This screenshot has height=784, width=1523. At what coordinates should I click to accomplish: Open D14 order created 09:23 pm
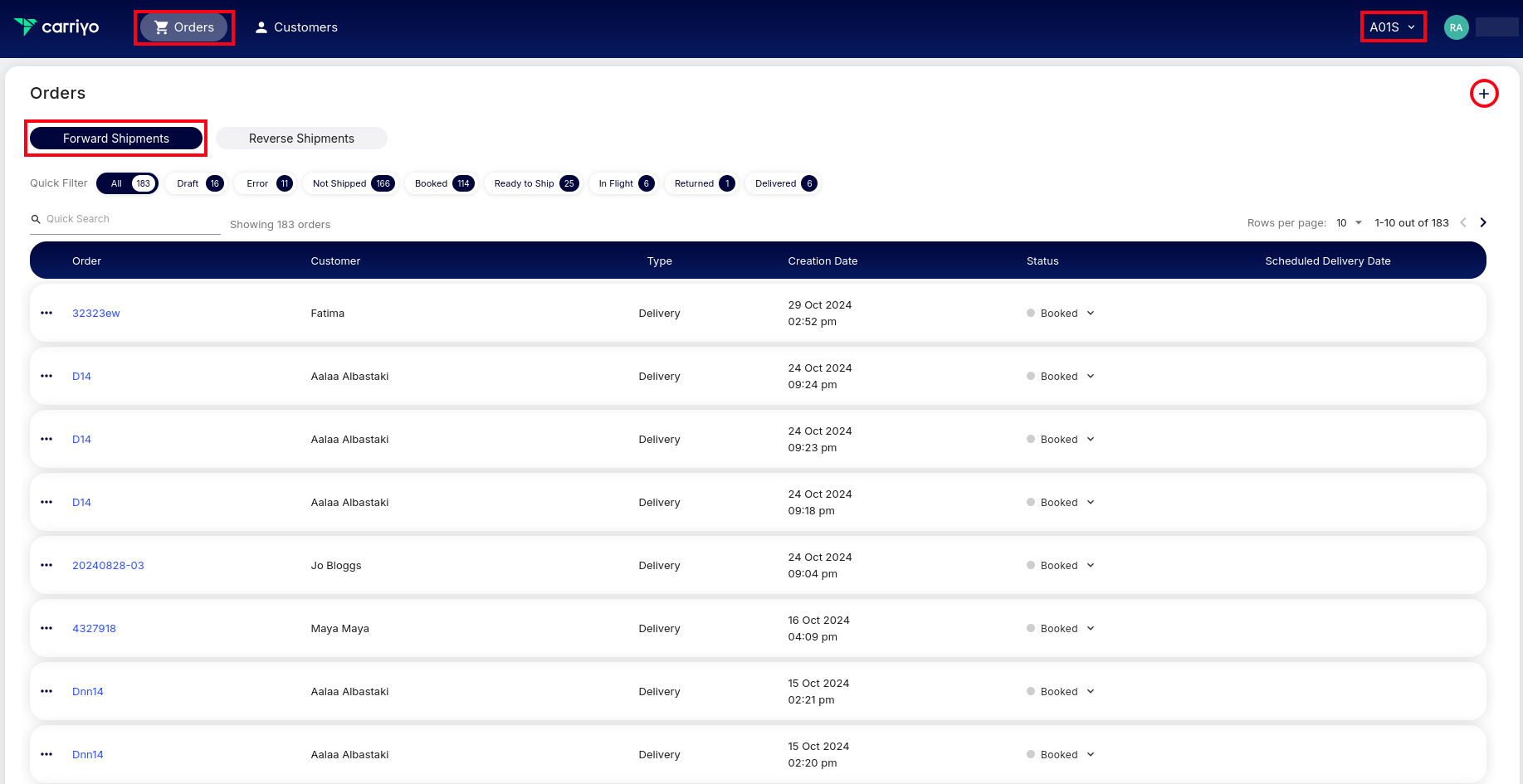(81, 439)
